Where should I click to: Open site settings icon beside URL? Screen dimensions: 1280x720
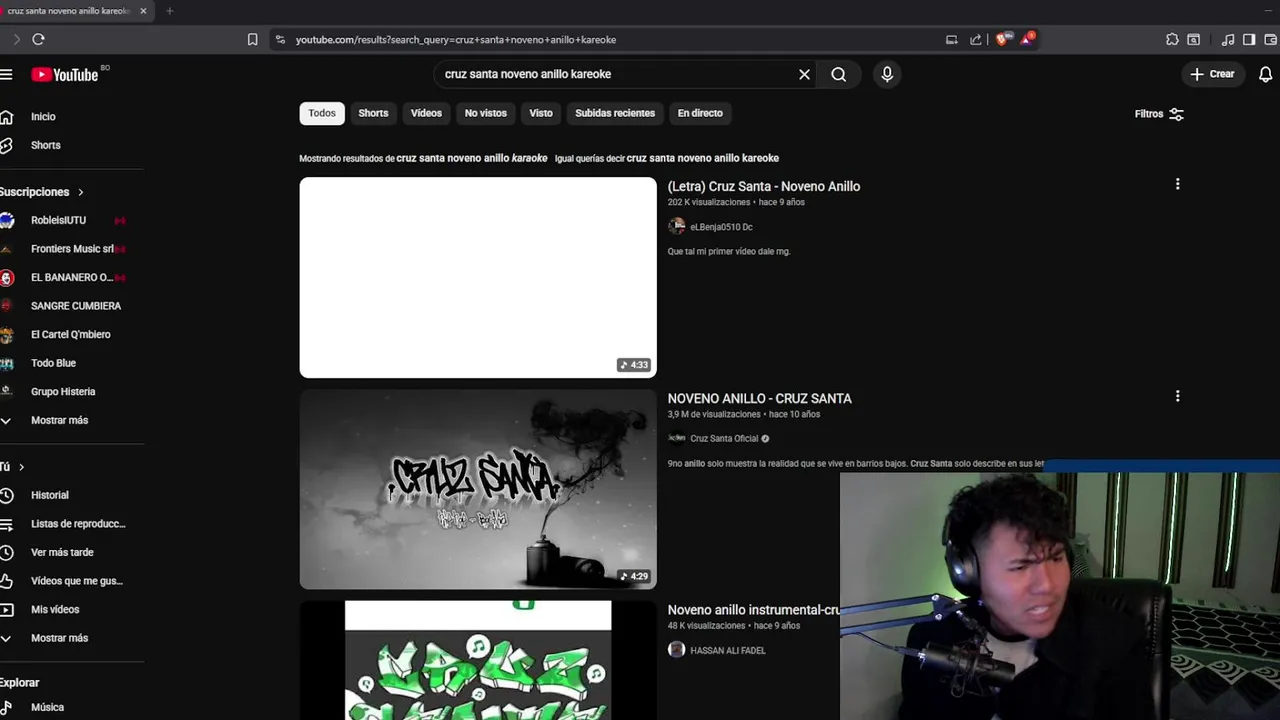coord(280,40)
